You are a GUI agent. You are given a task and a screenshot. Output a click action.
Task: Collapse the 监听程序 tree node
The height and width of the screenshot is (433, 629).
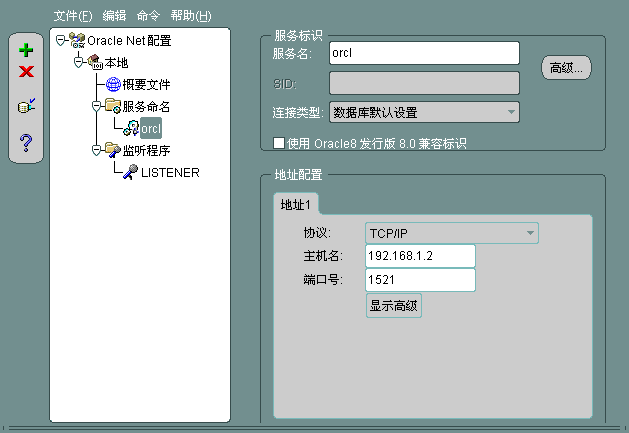(x=96, y=150)
